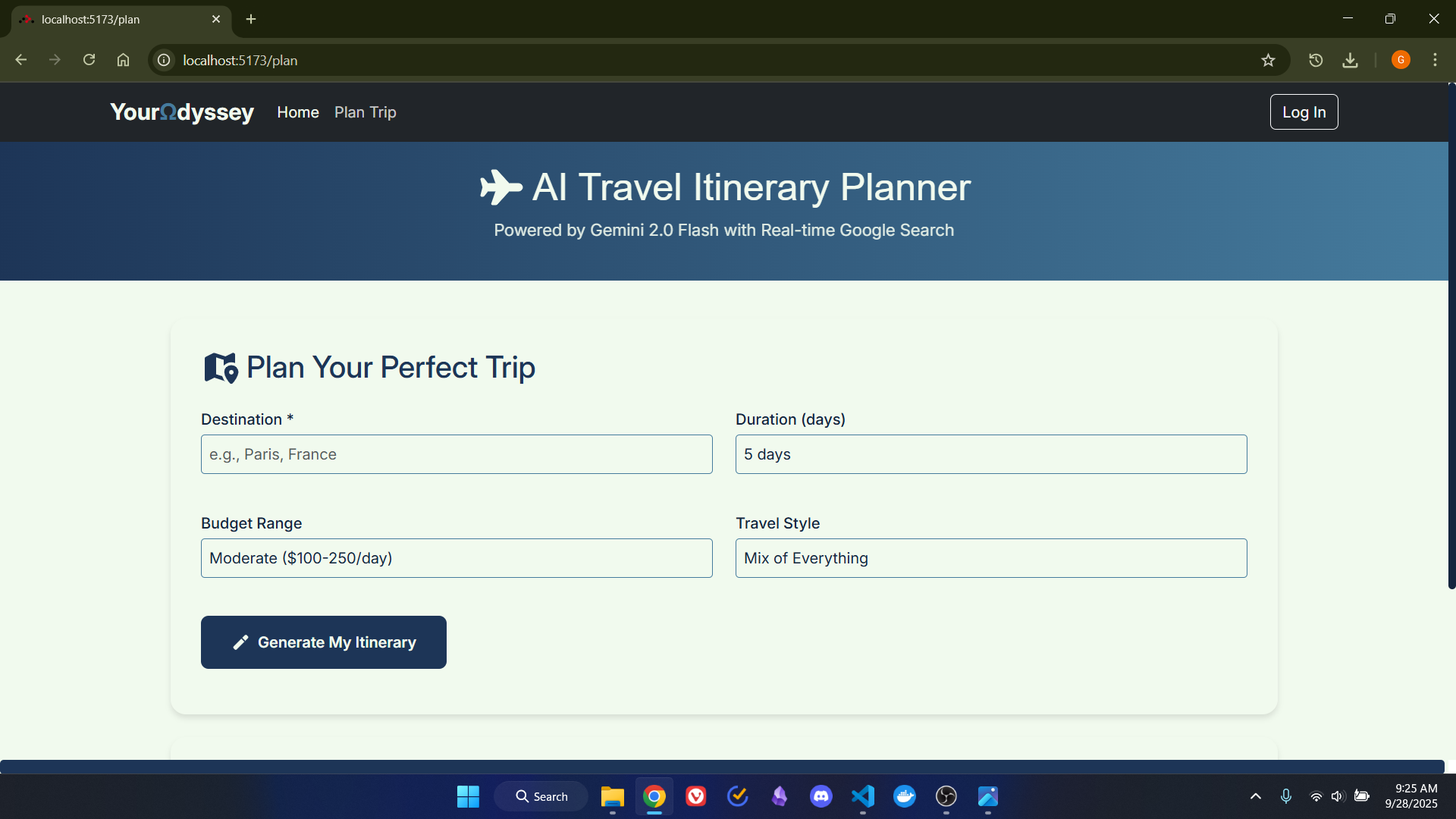
Task: Open a new browser tab
Action: [251, 19]
